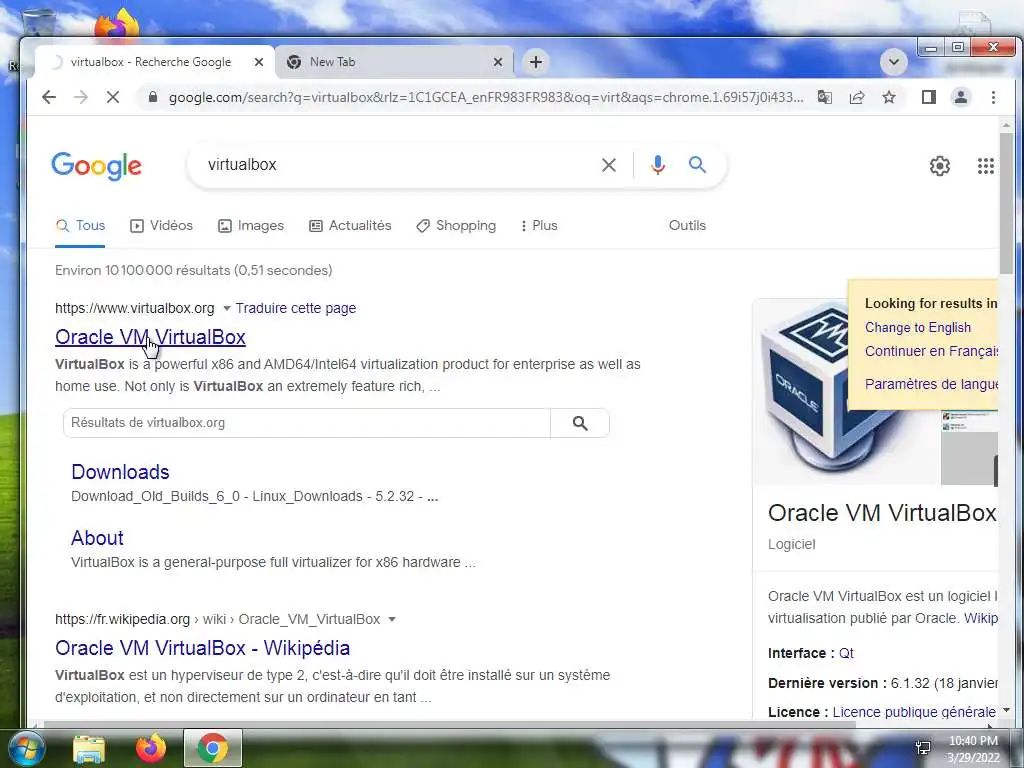Switch to the New Tab browser tab
Viewport: 1024px width, 768px height.
coord(394,62)
